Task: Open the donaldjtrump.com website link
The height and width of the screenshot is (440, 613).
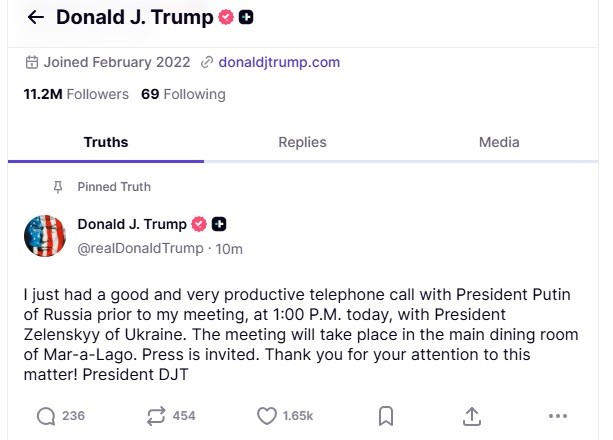Action: point(279,62)
